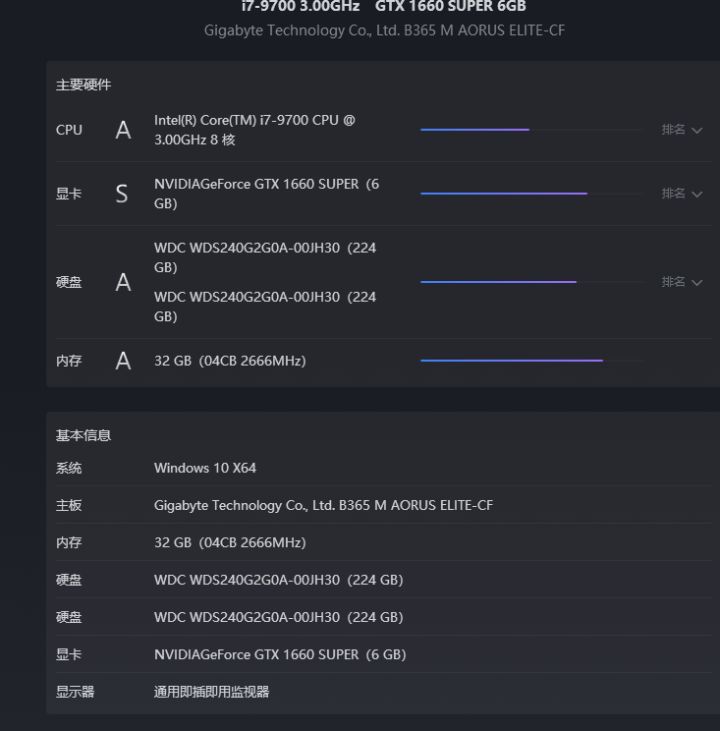Image resolution: width=720 pixels, height=731 pixels.
Task: Click the 系统 label in 基本信息
Action: 69,468
